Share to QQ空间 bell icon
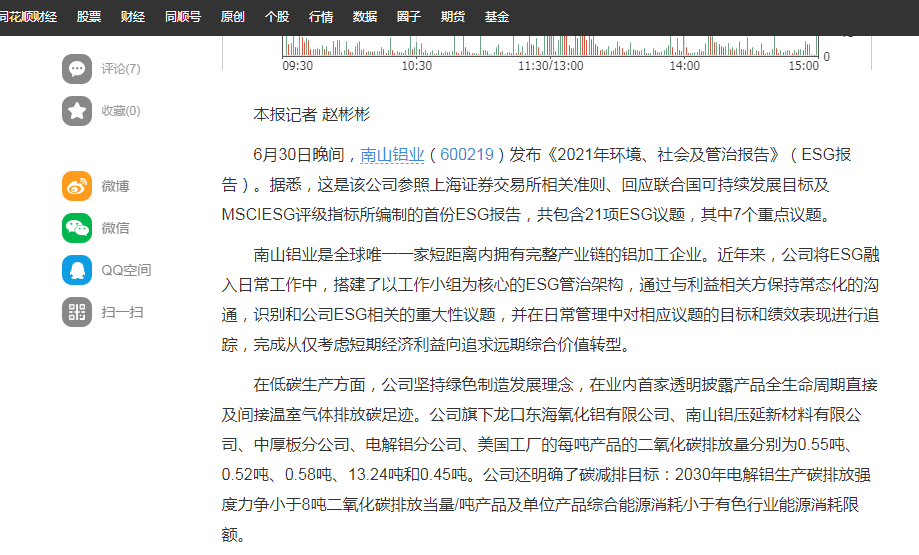This screenshot has height=555, width=919. 77,270
